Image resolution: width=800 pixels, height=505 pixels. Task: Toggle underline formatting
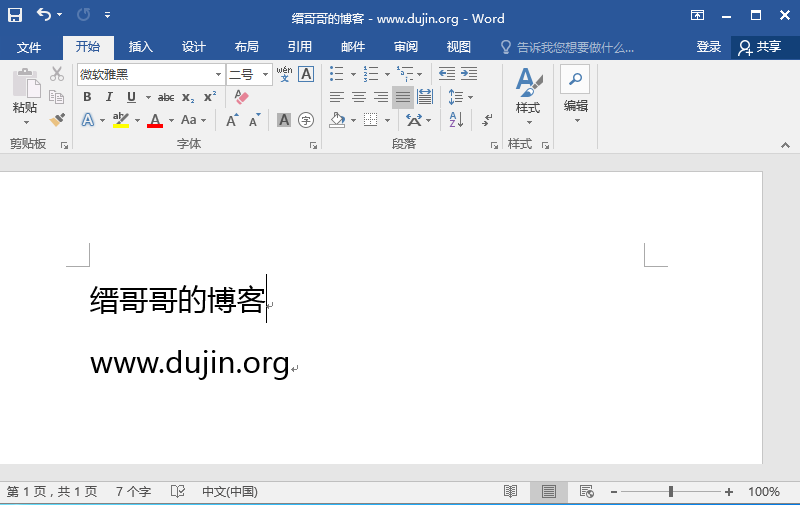132,97
